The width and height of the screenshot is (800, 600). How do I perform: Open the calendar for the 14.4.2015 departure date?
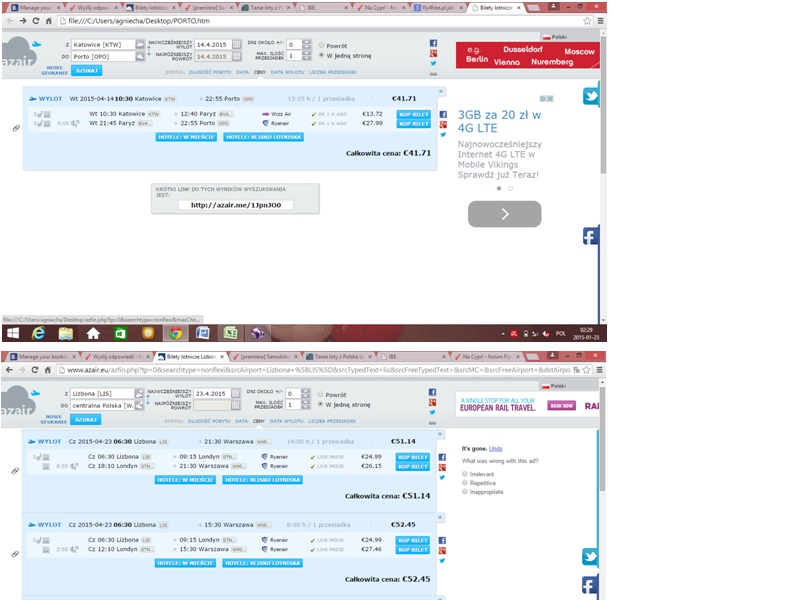click(x=237, y=44)
